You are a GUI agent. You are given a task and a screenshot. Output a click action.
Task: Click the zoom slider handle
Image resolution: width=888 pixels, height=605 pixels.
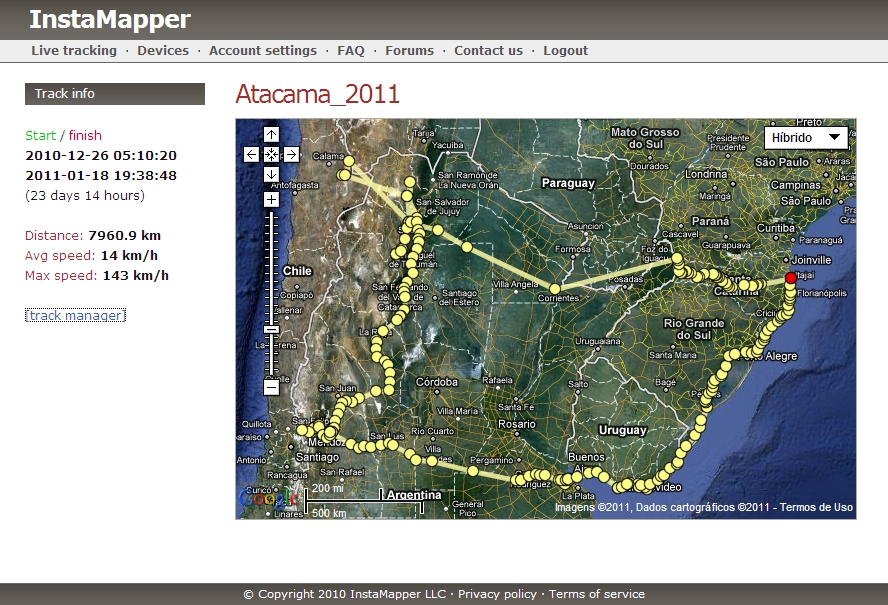271,329
